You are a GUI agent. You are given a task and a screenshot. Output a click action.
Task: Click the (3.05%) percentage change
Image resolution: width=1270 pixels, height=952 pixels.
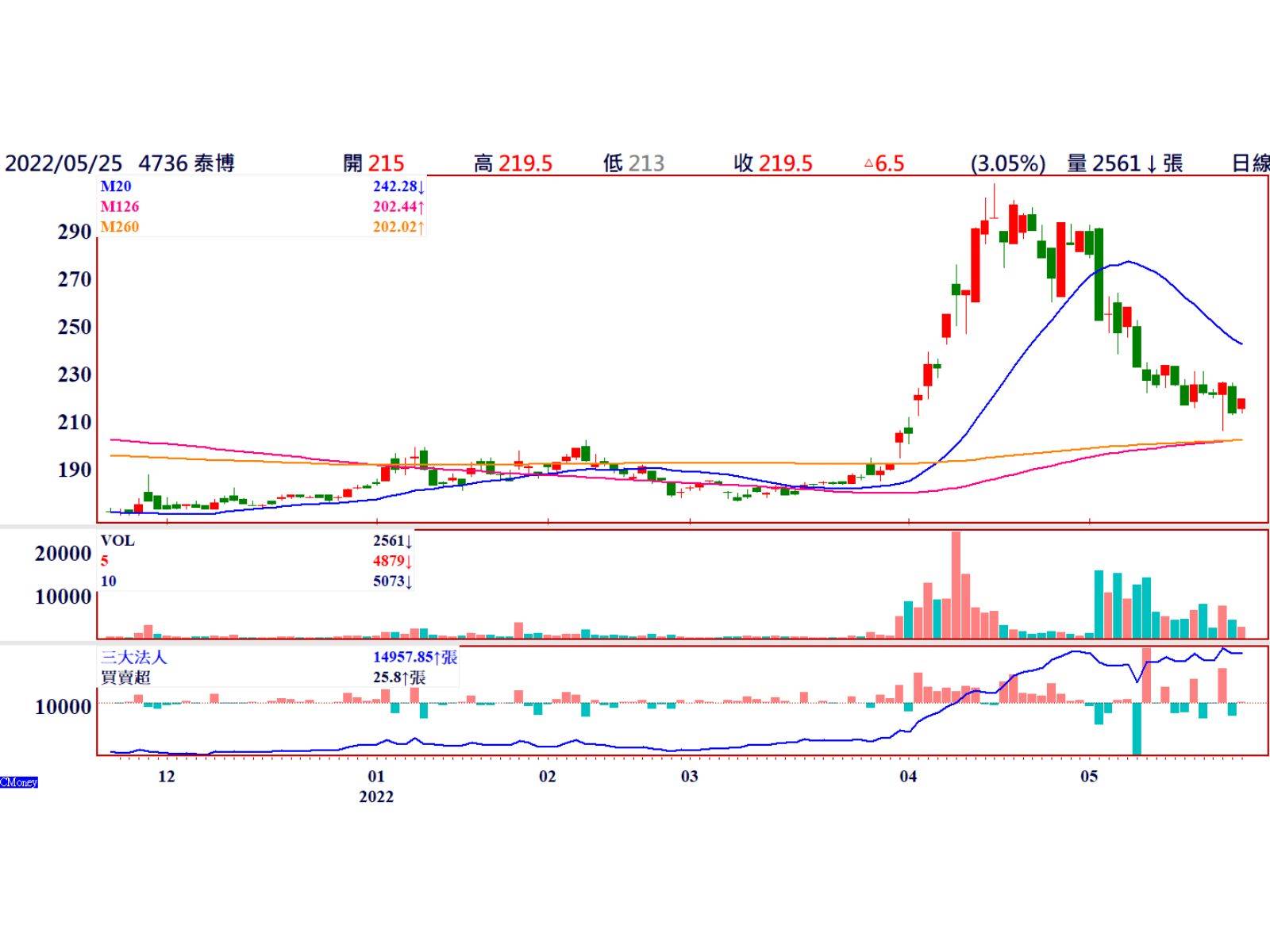click(1007, 163)
